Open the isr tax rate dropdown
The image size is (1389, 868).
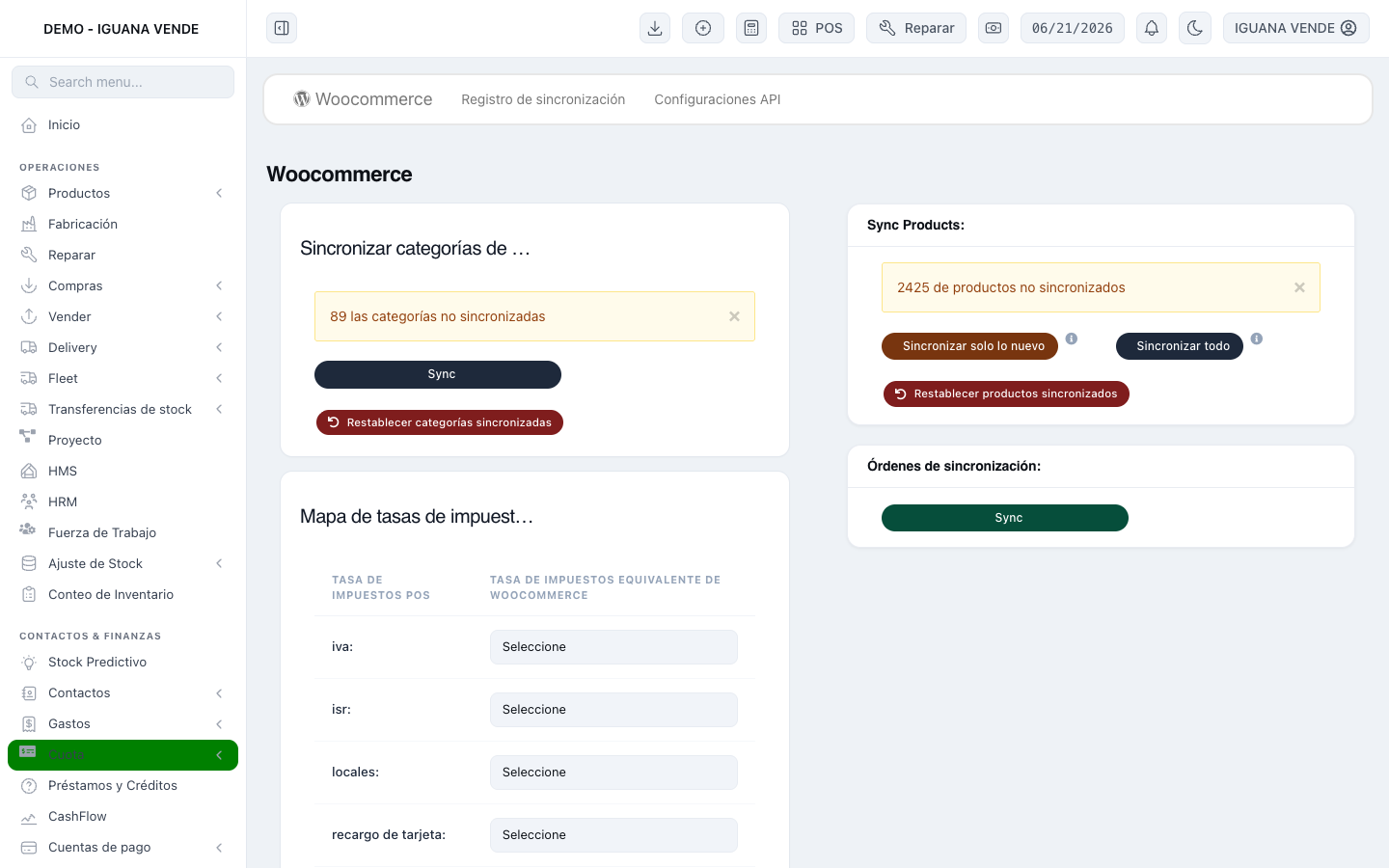tap(613, 710)
